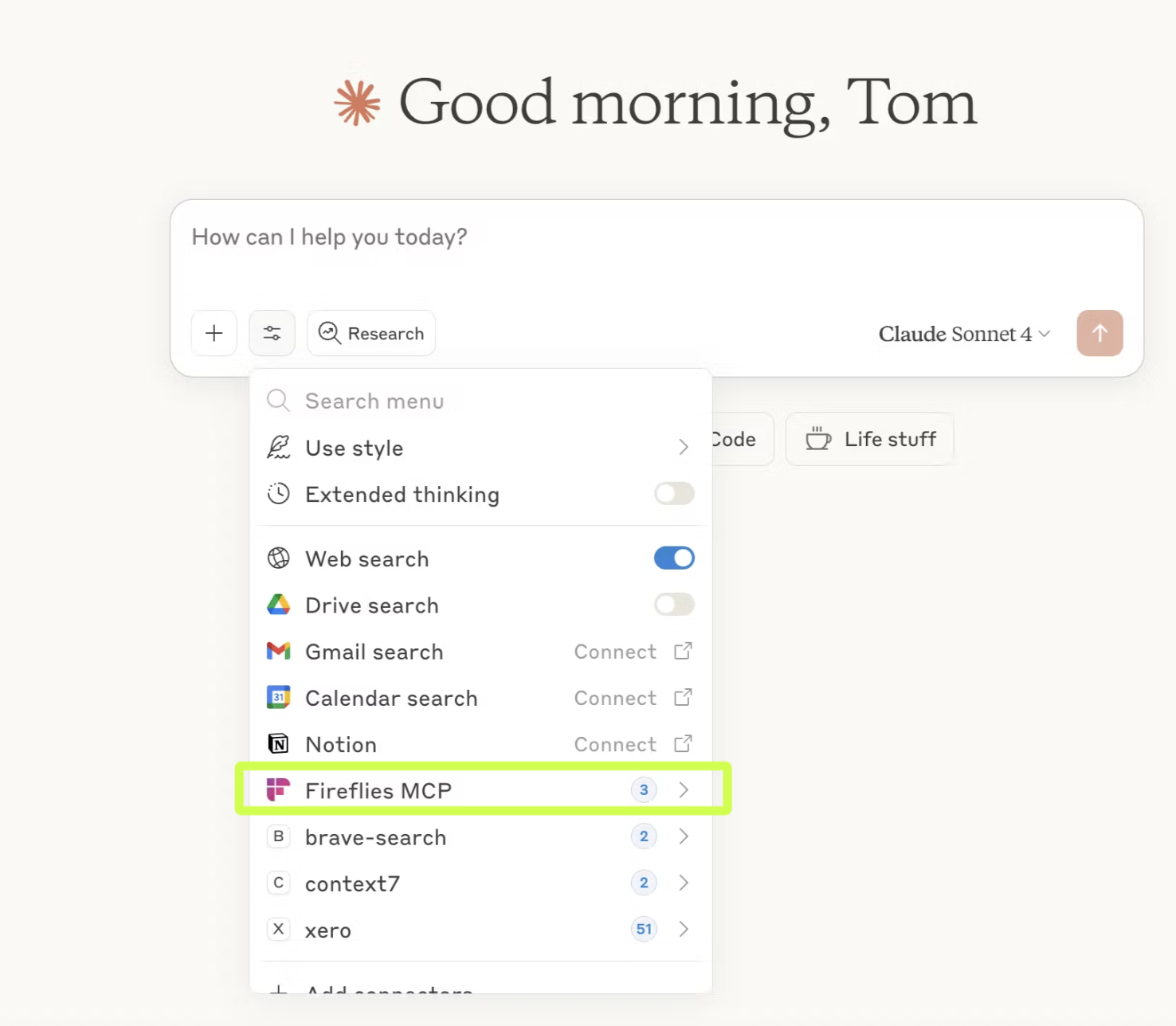Enable the Drive search toggle

[674, 605]
